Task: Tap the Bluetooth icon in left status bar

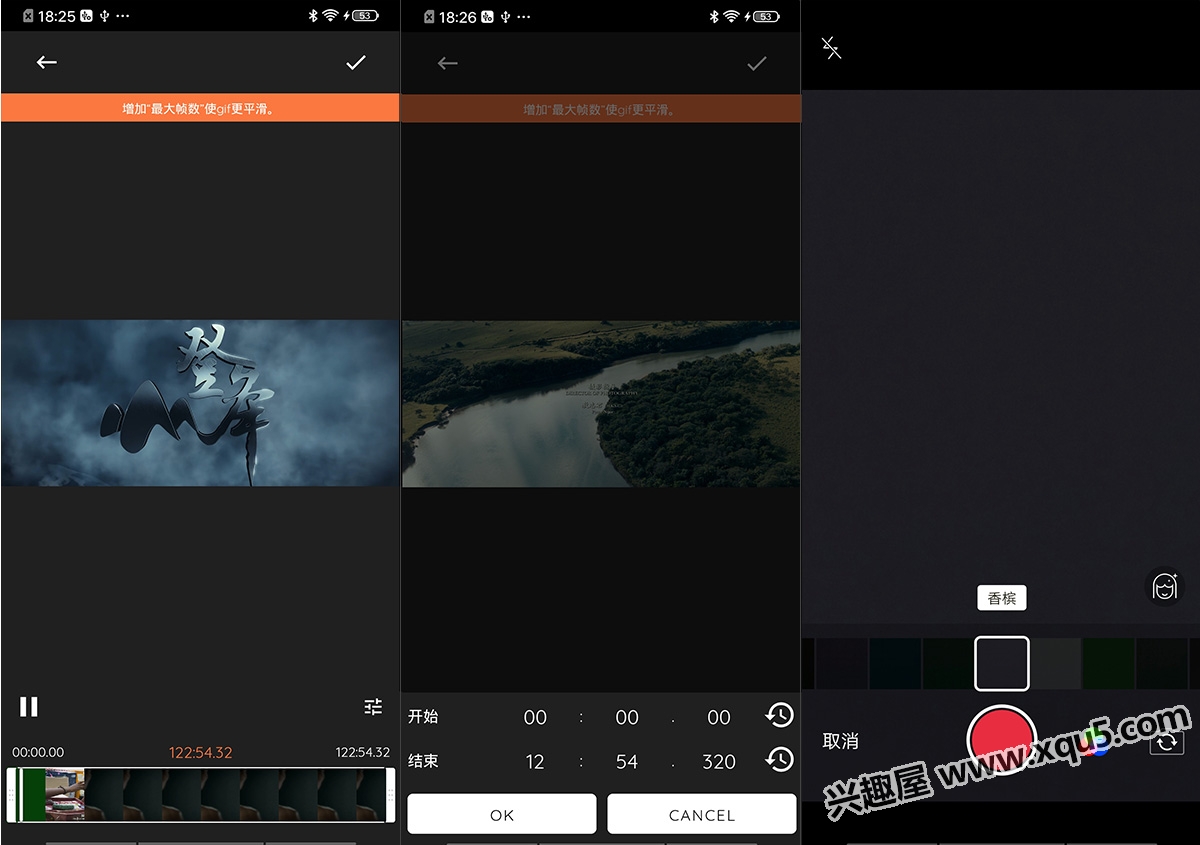Action: click(x=312, y=16)
